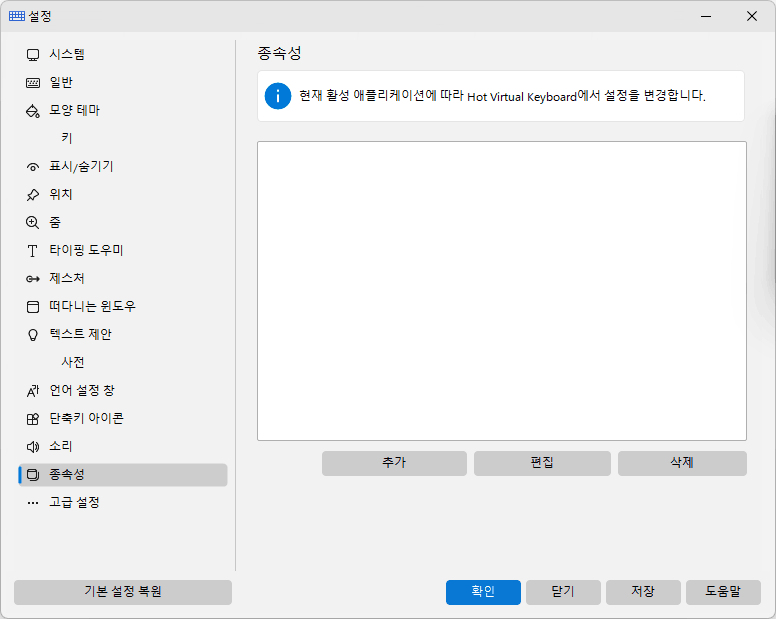This screenshot has height=619, width=776.
Task: Open 떠다니는 윈도우 settings
Action: tap(123, 307)
